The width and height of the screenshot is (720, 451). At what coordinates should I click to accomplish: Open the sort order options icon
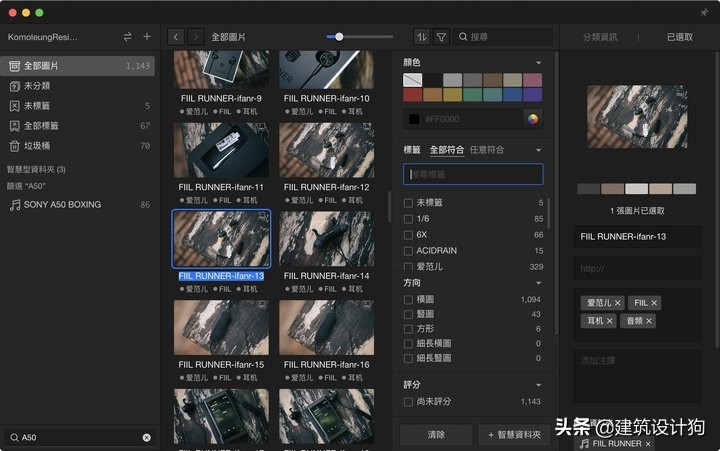click(x=422, y=37)
